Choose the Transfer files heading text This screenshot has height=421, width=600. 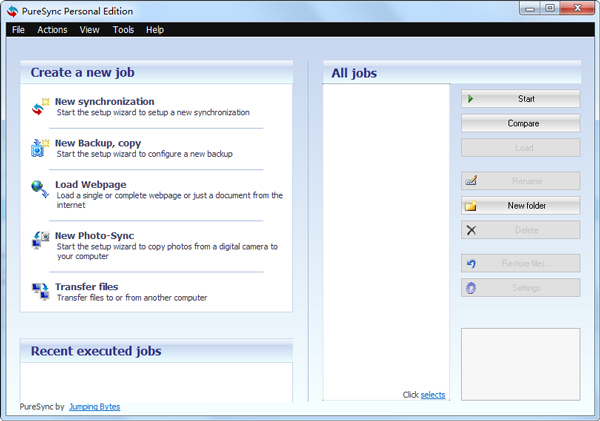(86, 286)
